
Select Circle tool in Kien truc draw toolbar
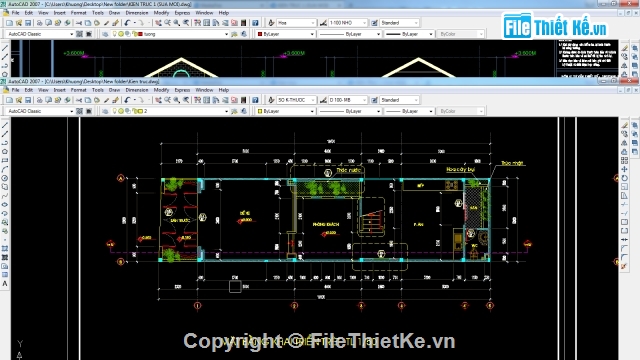[5, 178]
